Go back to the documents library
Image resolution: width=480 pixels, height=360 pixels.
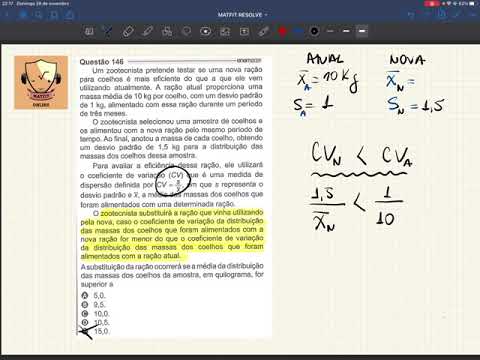7,15
